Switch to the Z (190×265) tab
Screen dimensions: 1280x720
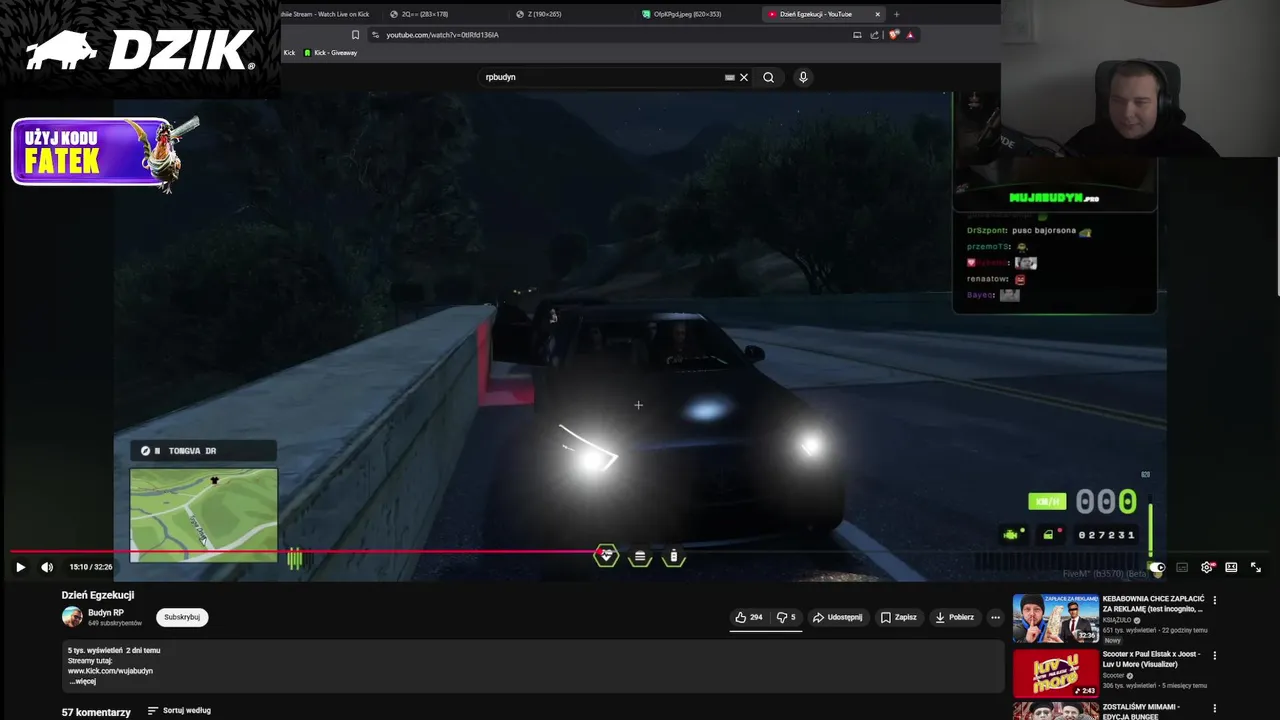[570, 14]
